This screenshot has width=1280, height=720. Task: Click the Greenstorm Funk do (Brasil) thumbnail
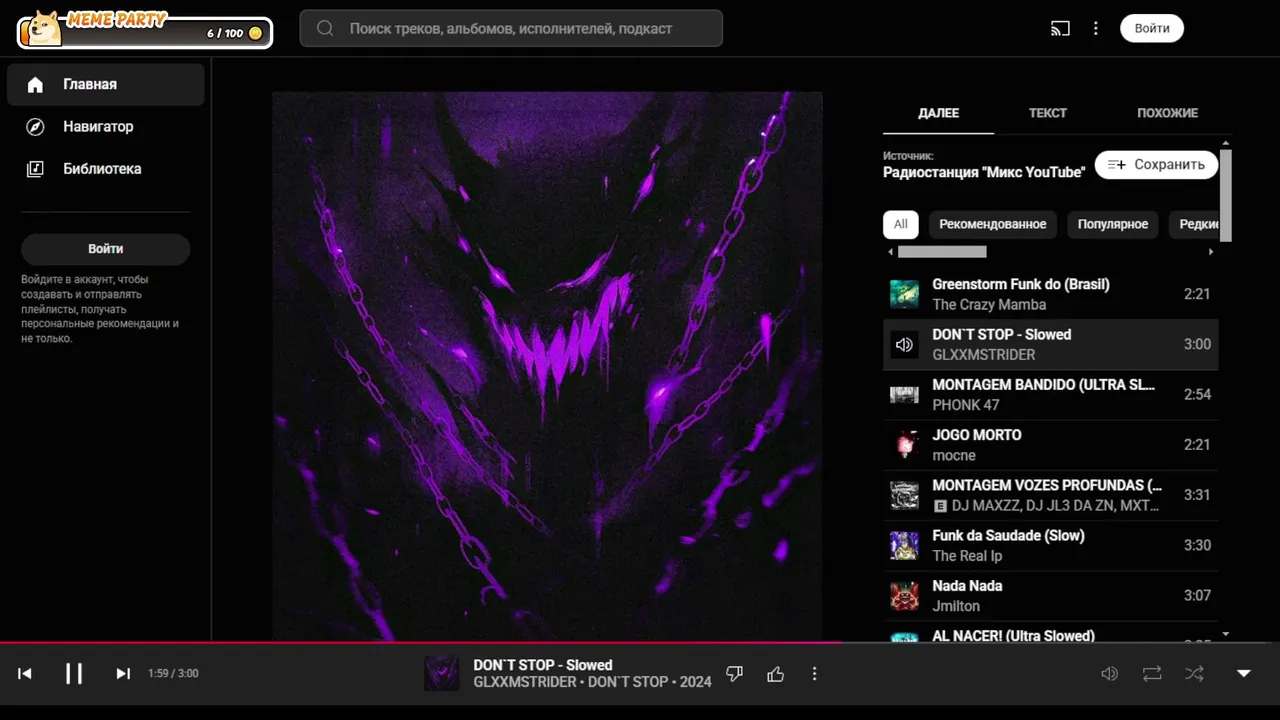(904, 294)
